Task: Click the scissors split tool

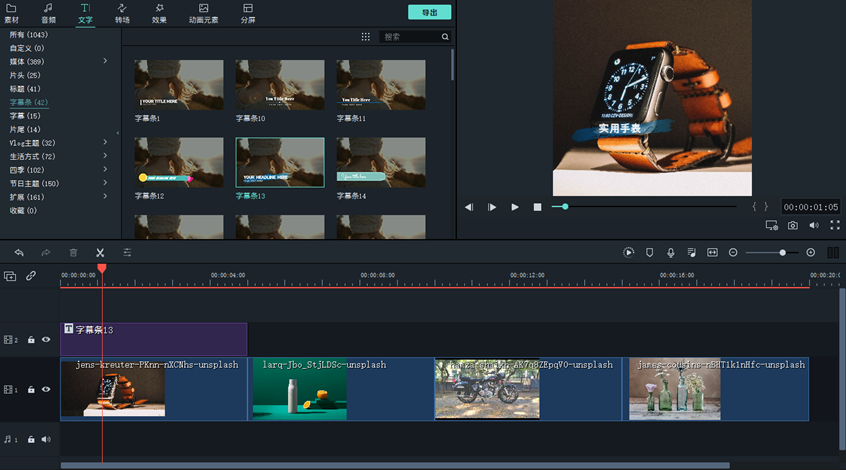Action: point(100,253)
